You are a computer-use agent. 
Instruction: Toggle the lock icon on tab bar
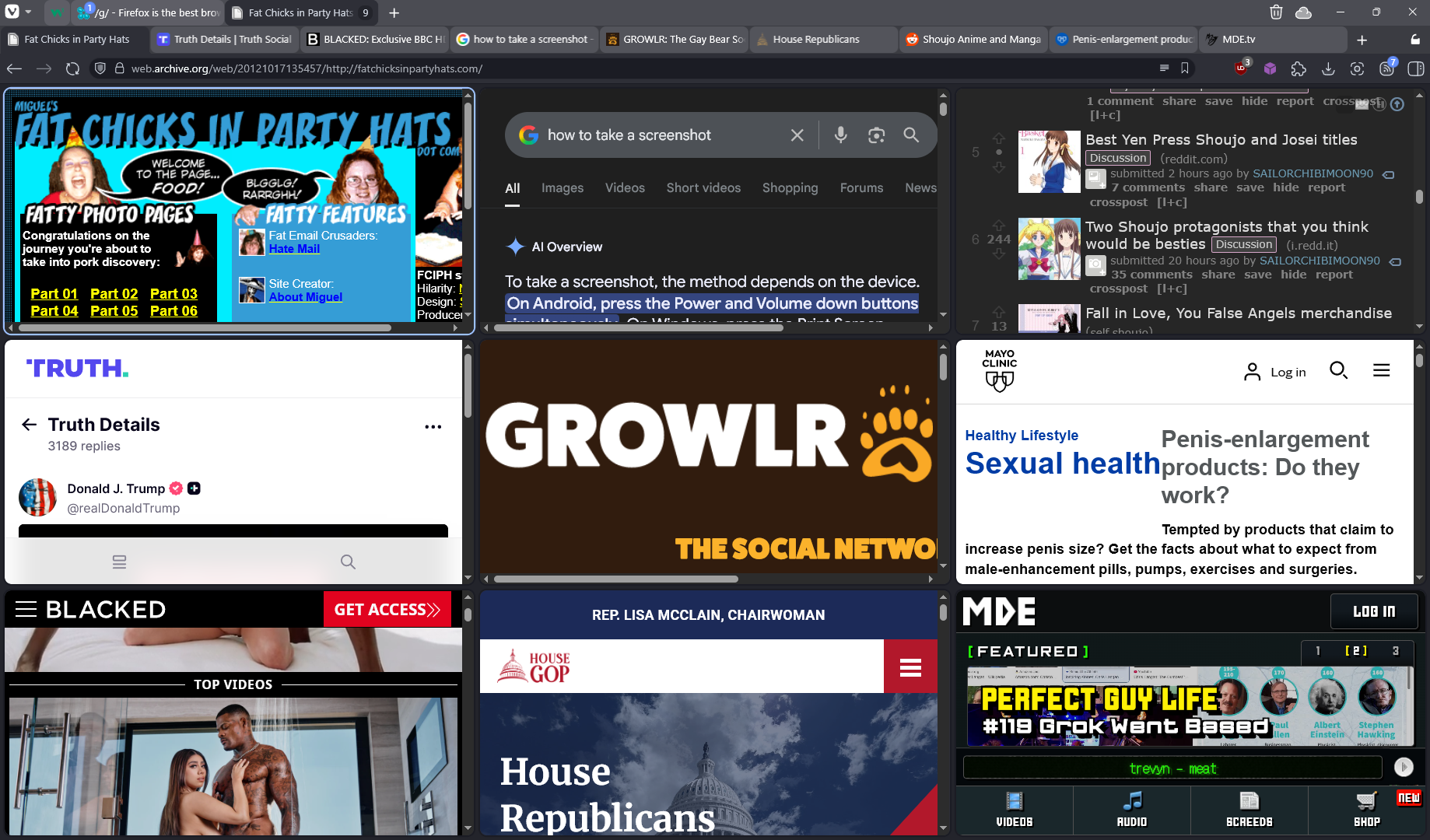(x=1415, y=39)
